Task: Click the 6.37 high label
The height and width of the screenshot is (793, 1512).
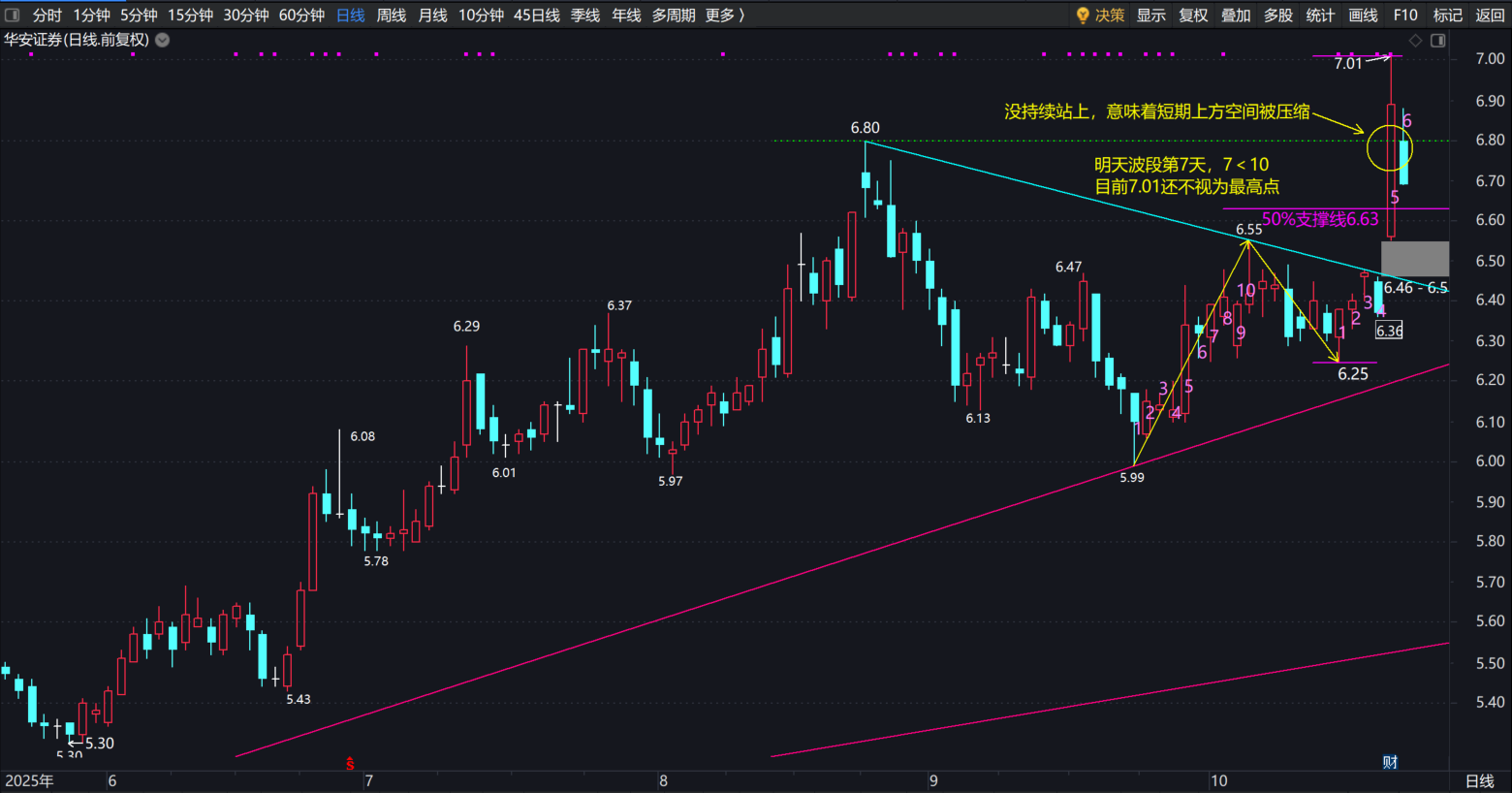Action: pos(619,305)
